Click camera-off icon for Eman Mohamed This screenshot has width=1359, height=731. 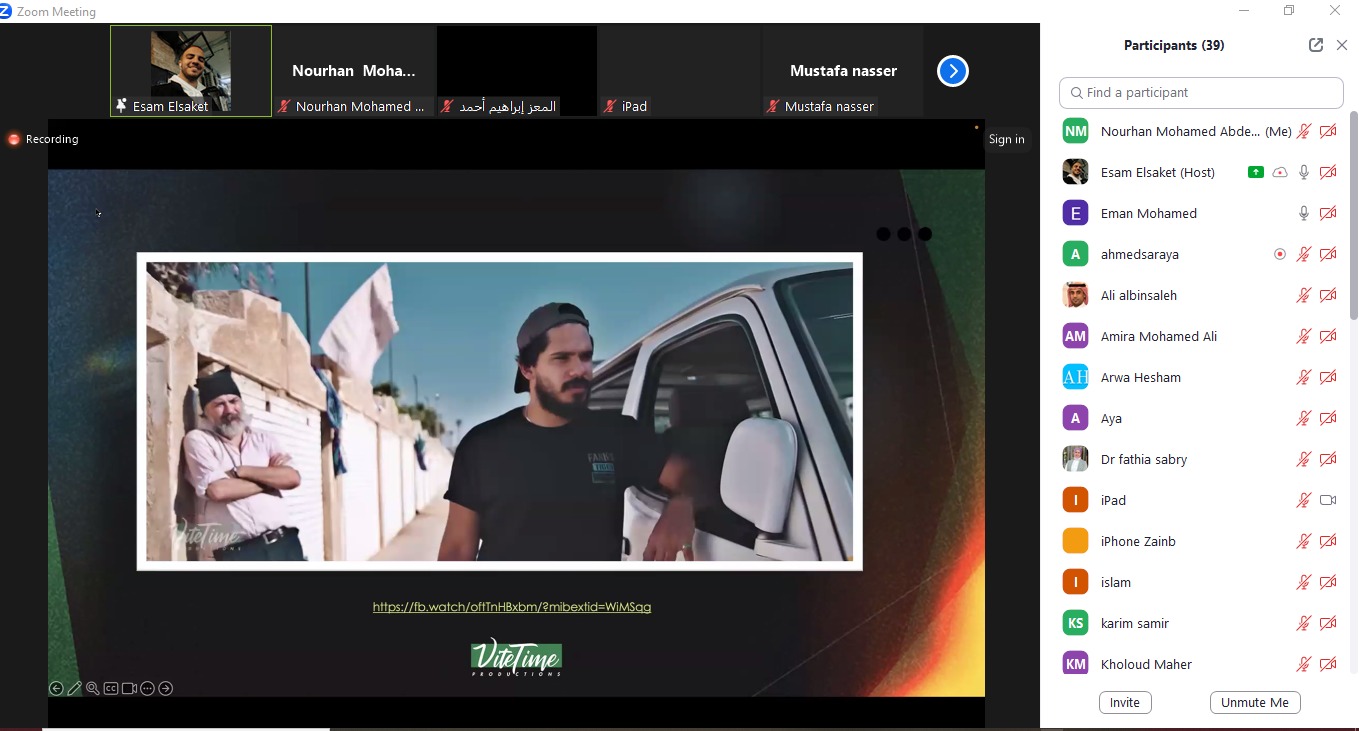1328,214
